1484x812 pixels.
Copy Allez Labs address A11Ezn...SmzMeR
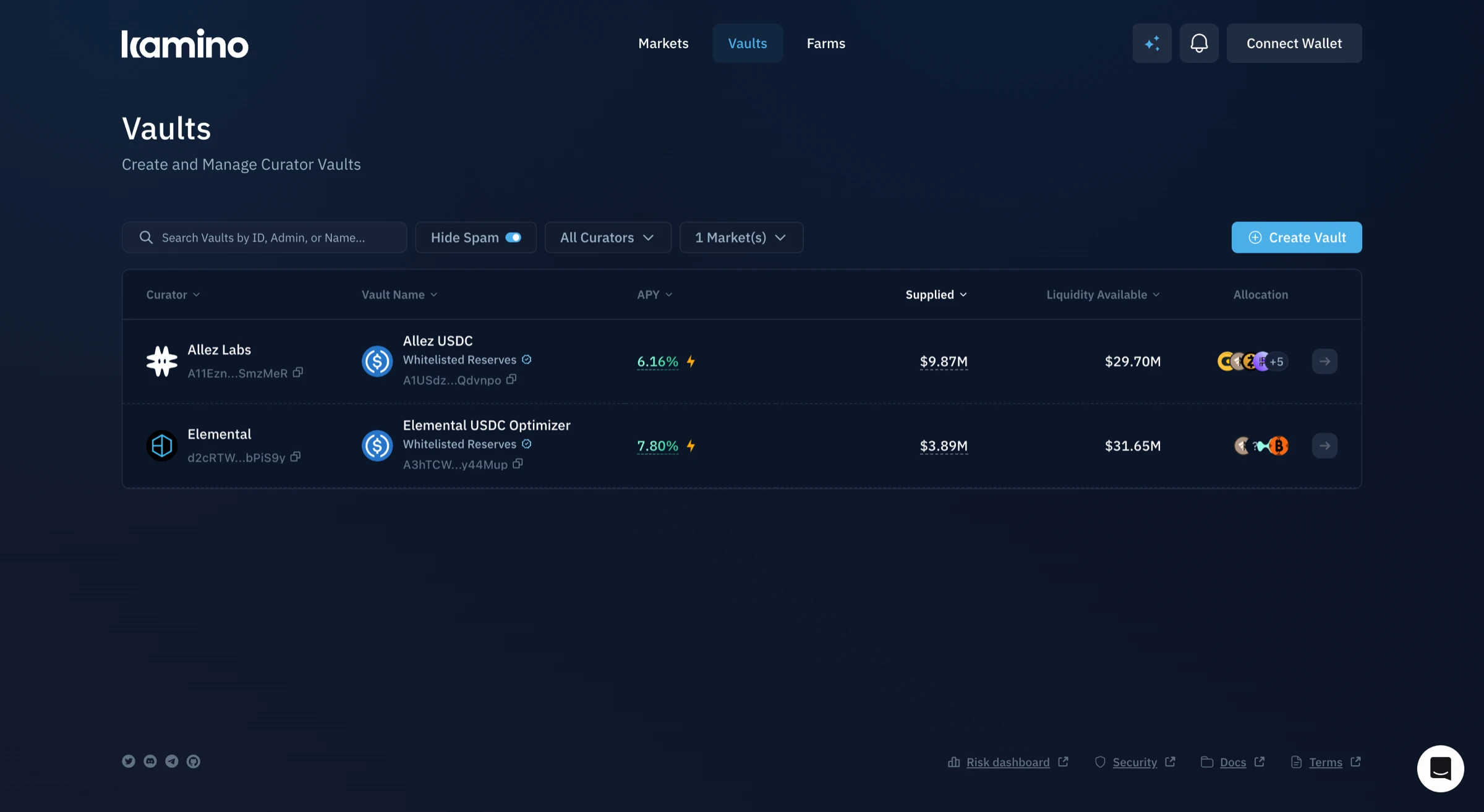click(298, 372)
